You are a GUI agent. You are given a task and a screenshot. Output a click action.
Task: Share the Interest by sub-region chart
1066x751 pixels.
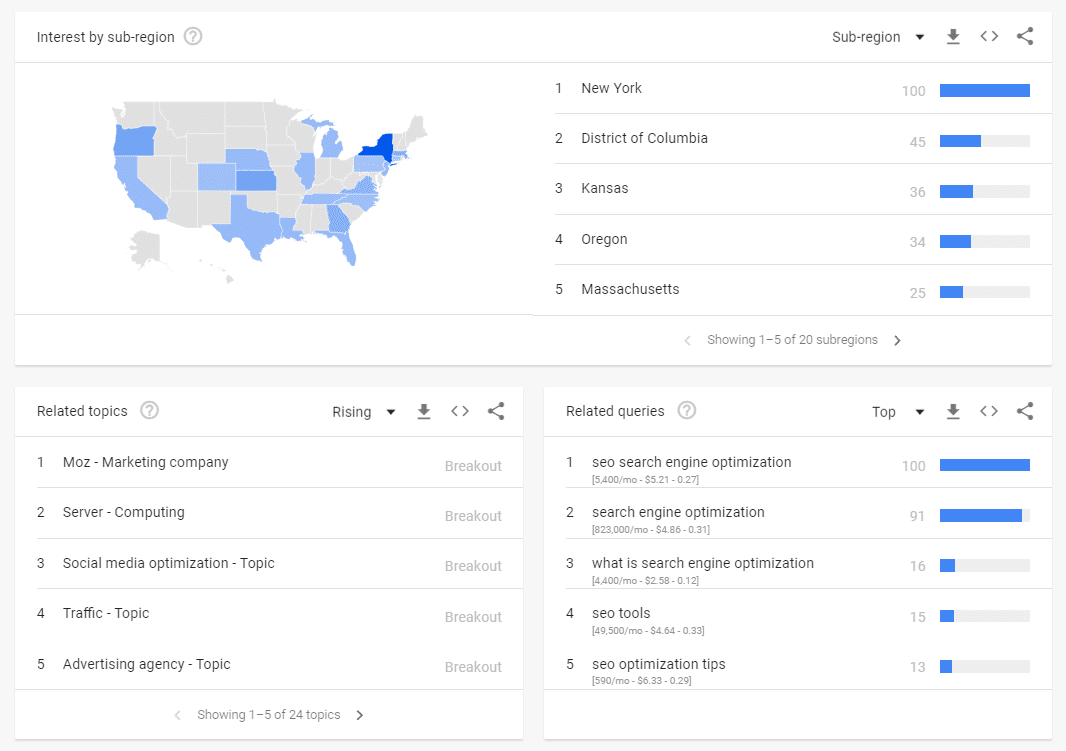tap(1025, 36)
